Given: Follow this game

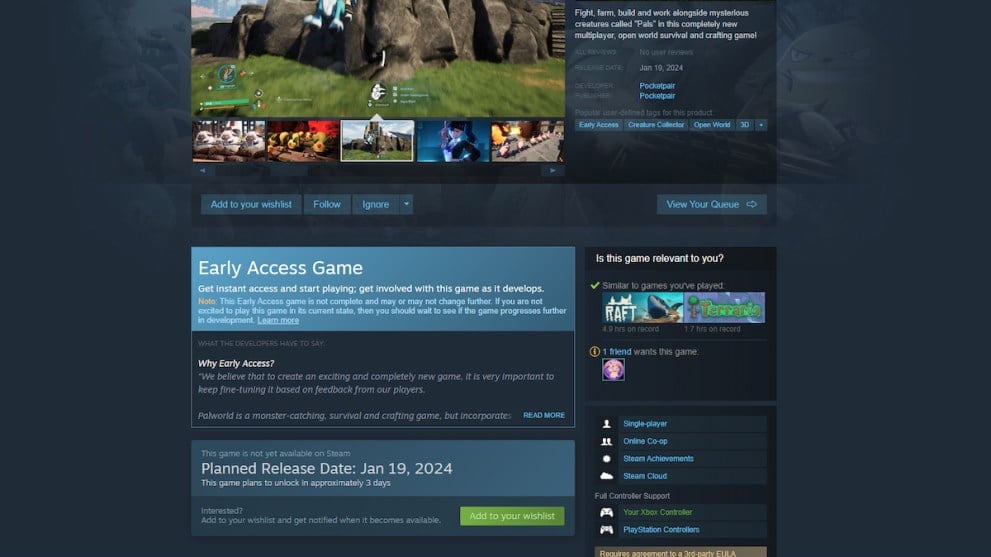Looking at the screenshot, I should tap(327, 204).
